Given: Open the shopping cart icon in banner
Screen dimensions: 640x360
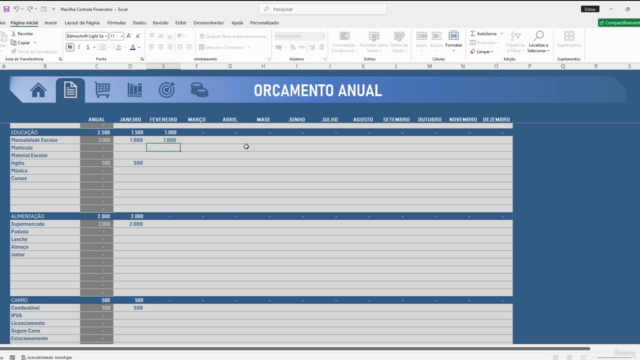Looking at the screenshot, I should pyautogui.click(x=102, y=90).
